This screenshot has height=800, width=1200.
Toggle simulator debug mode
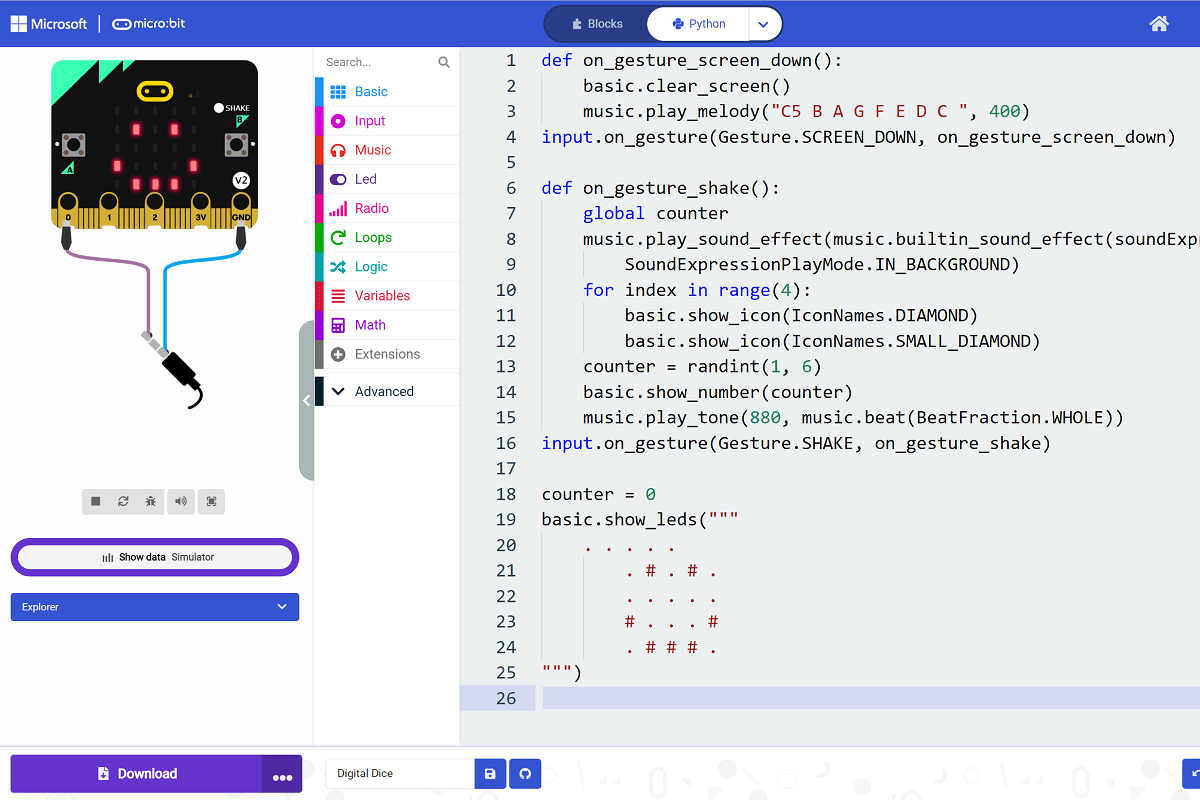click(151, 501)
